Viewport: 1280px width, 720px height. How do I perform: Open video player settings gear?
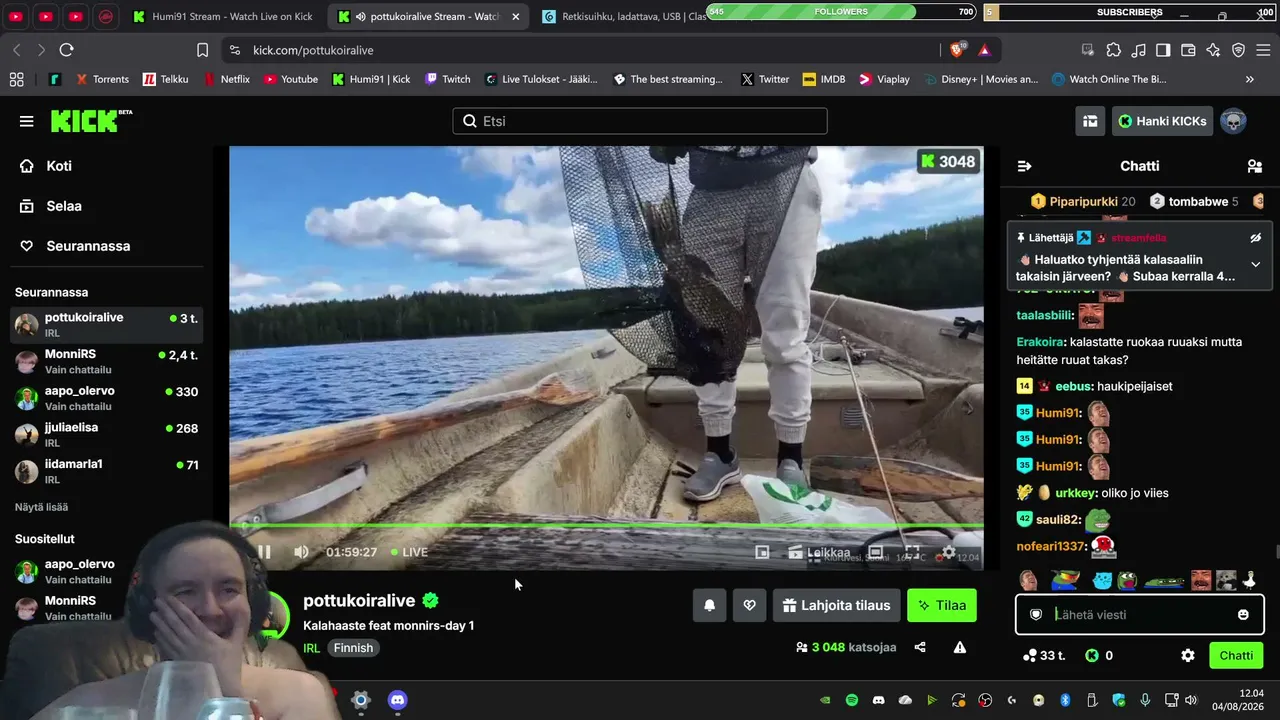949,552
